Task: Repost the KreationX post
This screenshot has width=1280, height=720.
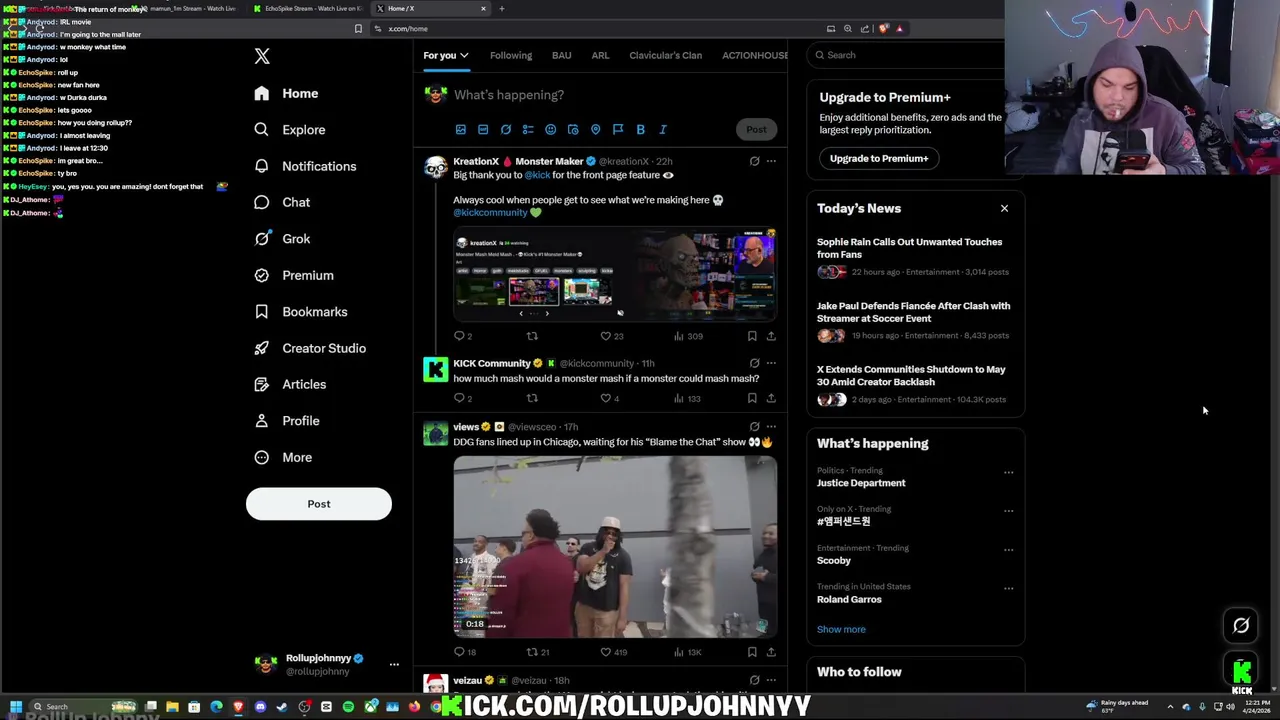Action: (532, 336)
